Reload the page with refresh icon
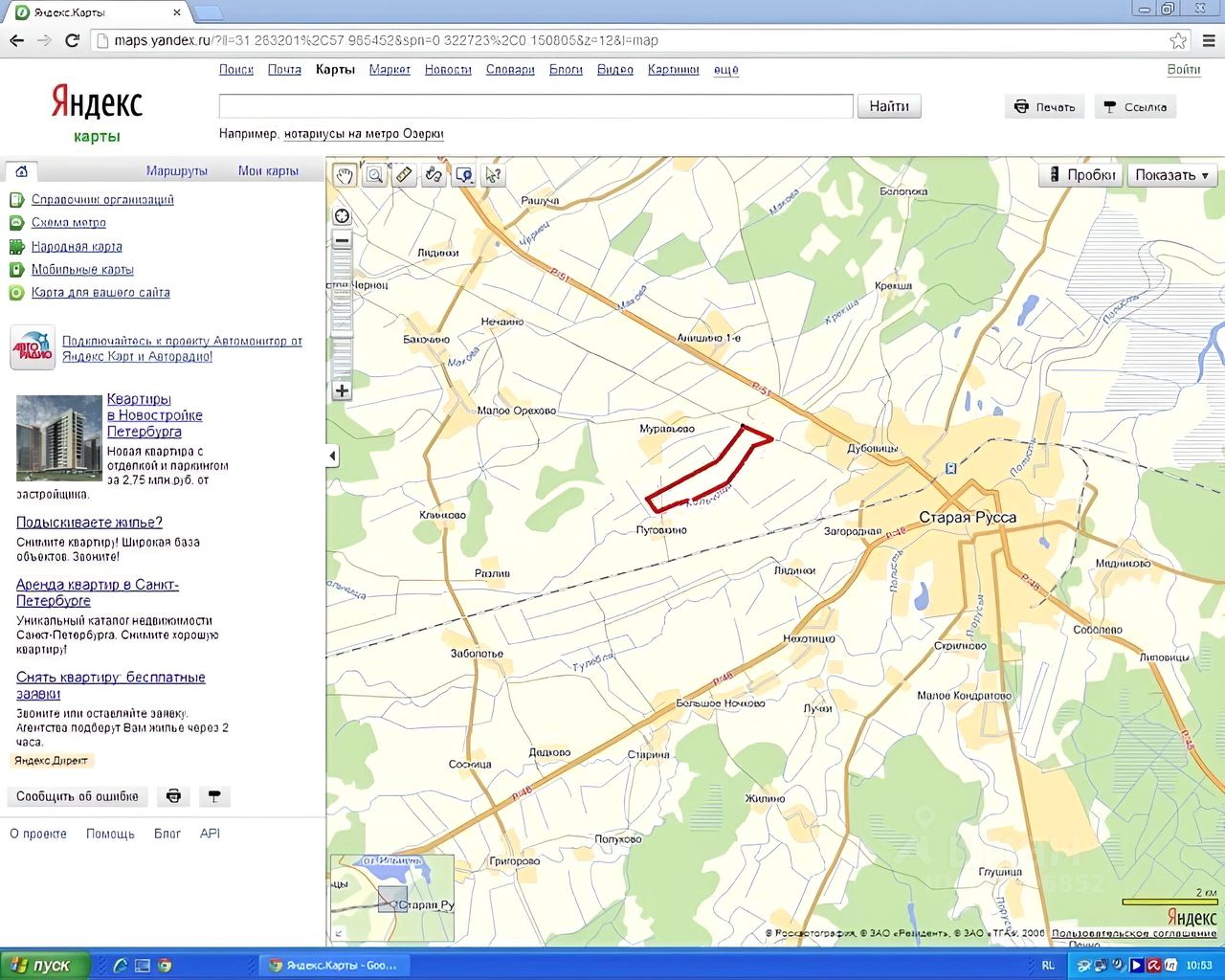1225x980 pixels. [x=72, y=40]
